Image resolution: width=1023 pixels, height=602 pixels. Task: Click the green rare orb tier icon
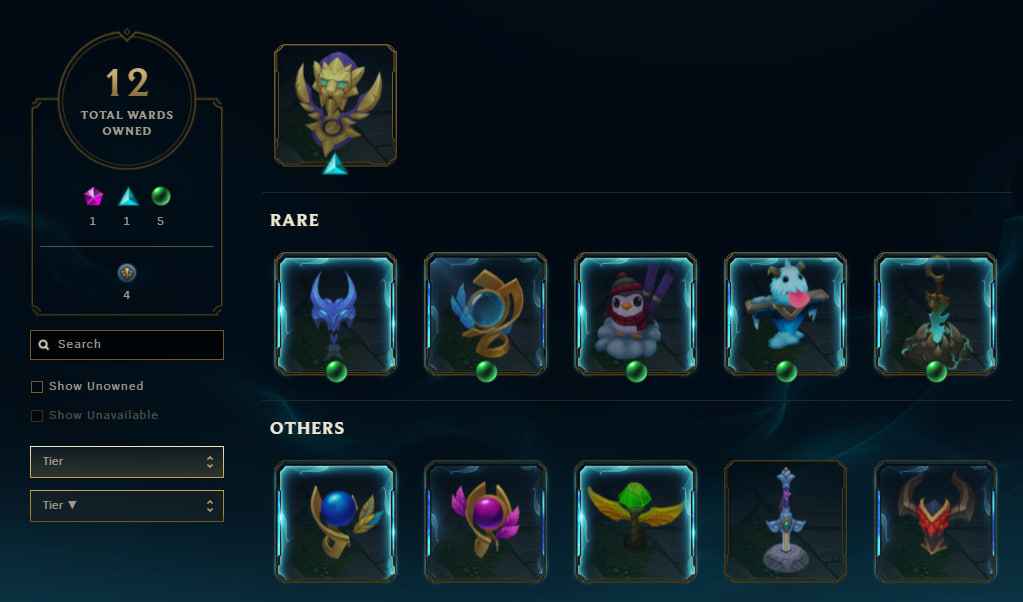(x=160, y=196)
